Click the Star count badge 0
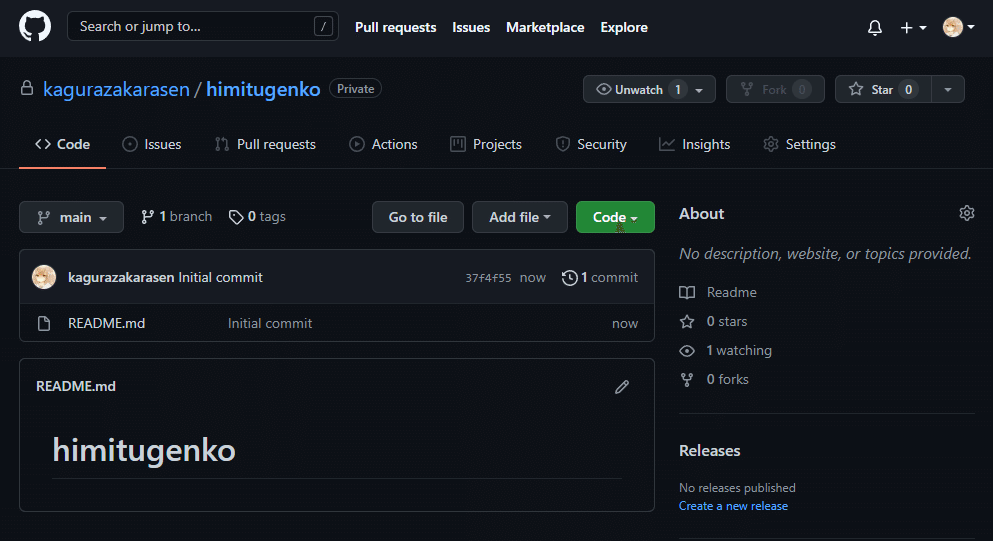The image size is (993, 541). (909, 90)
